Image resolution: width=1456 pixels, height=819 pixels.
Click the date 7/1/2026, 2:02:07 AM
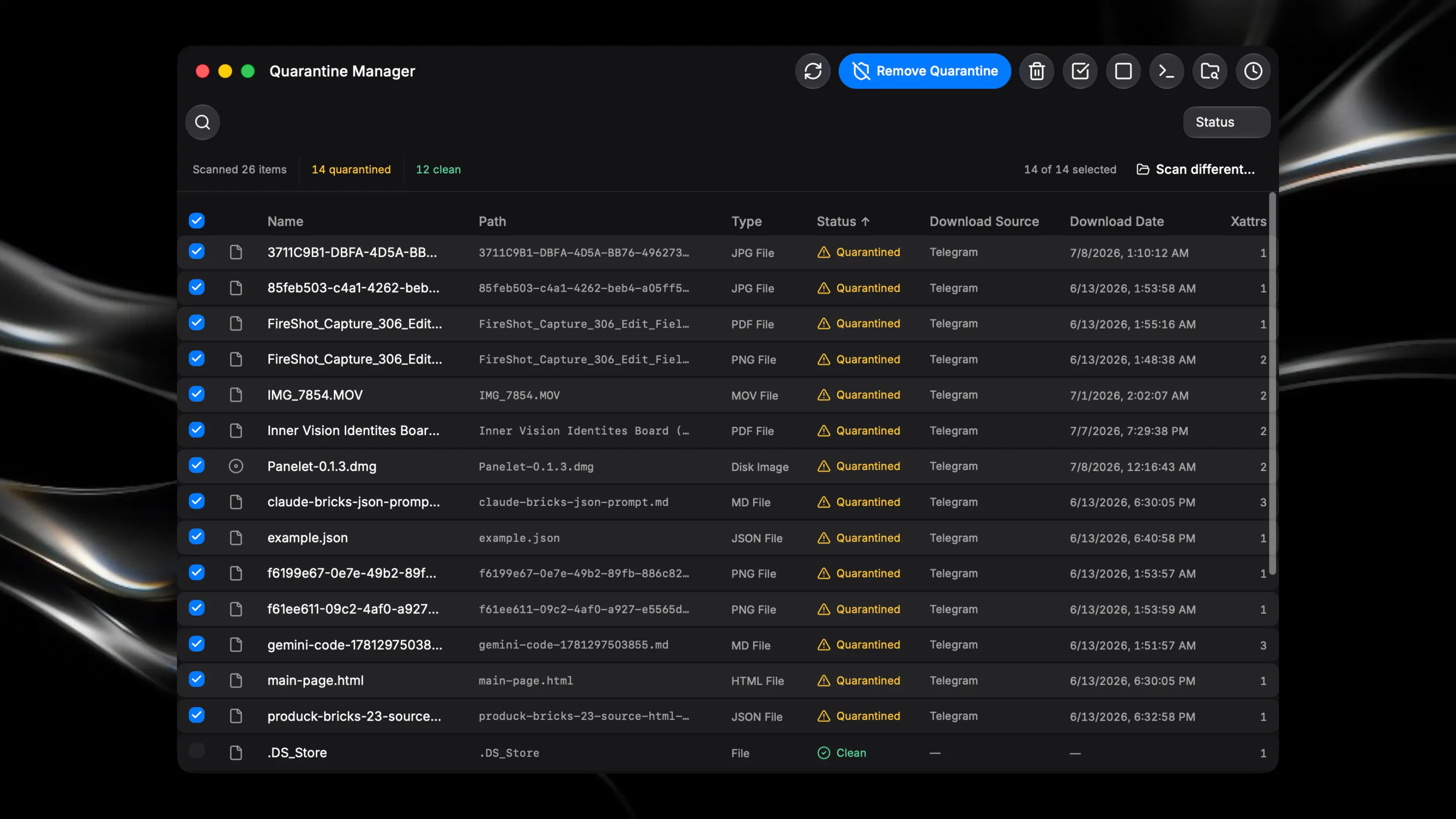click(x=1129, y=396)
